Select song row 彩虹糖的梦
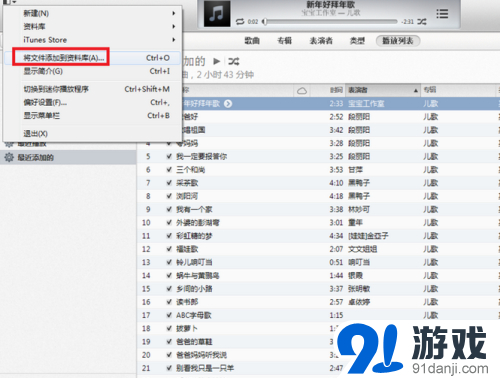The width and height of the screenshot is (500, 378). coord(318,236)
